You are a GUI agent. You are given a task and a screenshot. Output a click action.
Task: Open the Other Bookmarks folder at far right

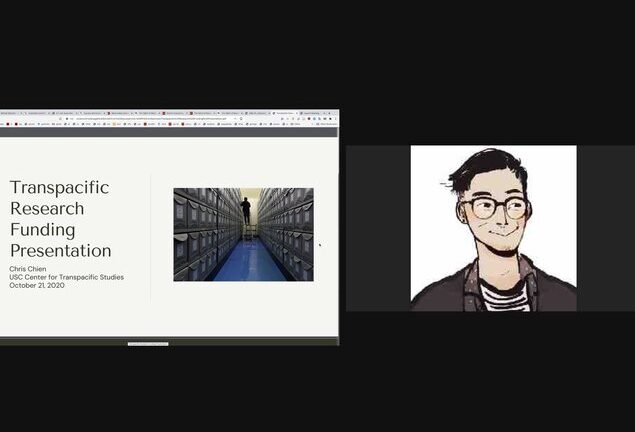tap(328, 125)
